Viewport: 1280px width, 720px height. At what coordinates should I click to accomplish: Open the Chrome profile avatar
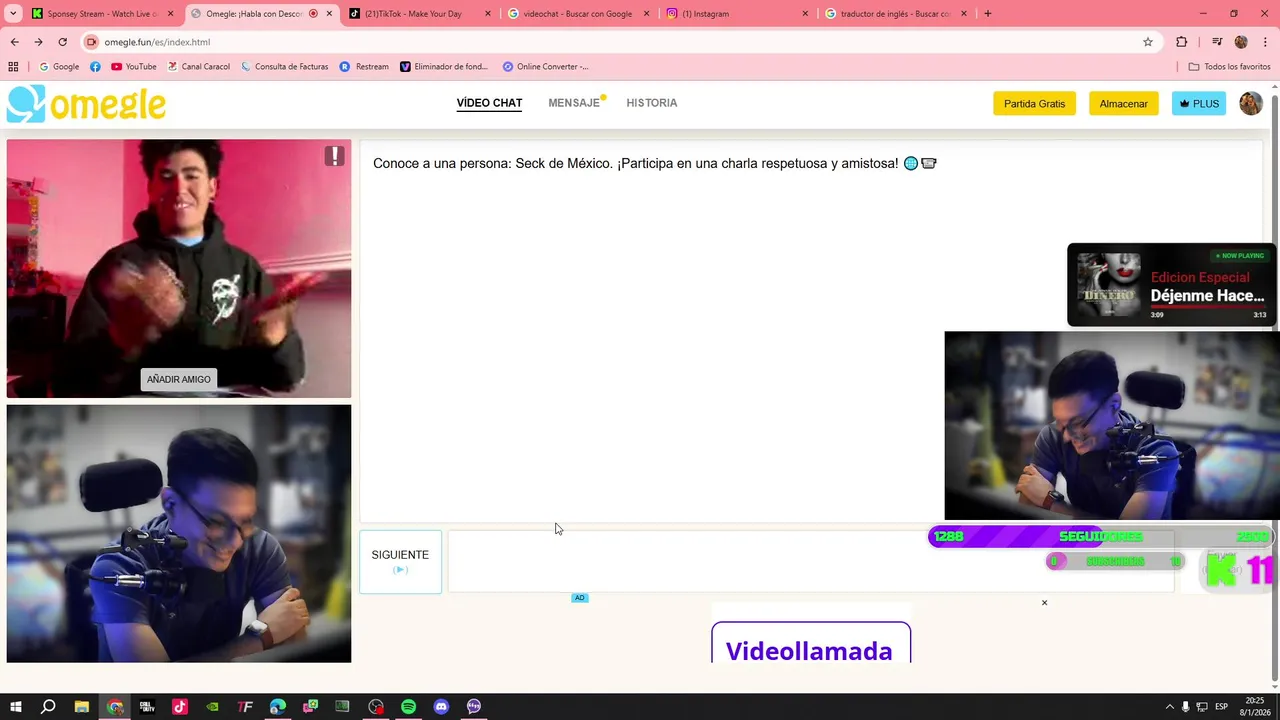click(x=1241, y=42)
